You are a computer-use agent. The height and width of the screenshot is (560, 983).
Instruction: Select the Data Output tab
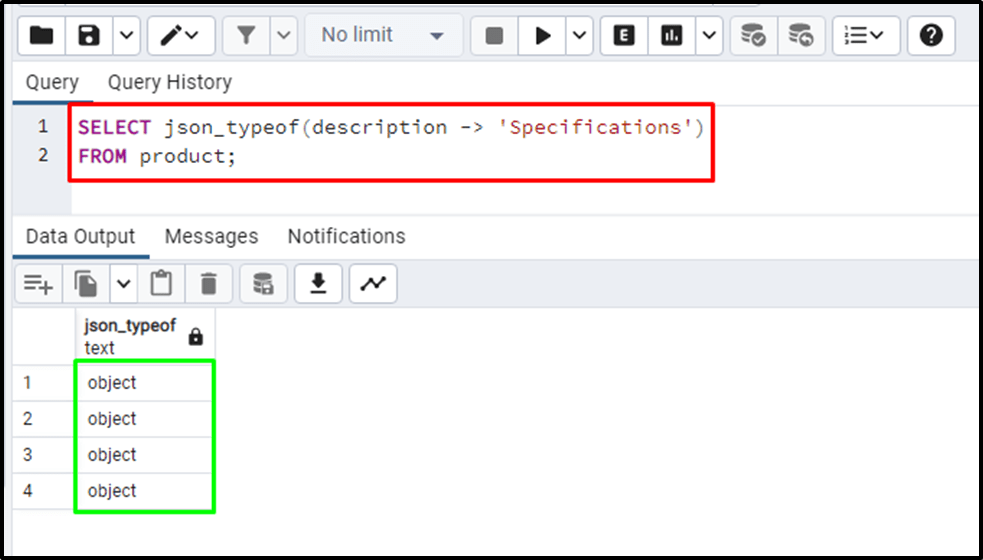[x=80, y=236]
